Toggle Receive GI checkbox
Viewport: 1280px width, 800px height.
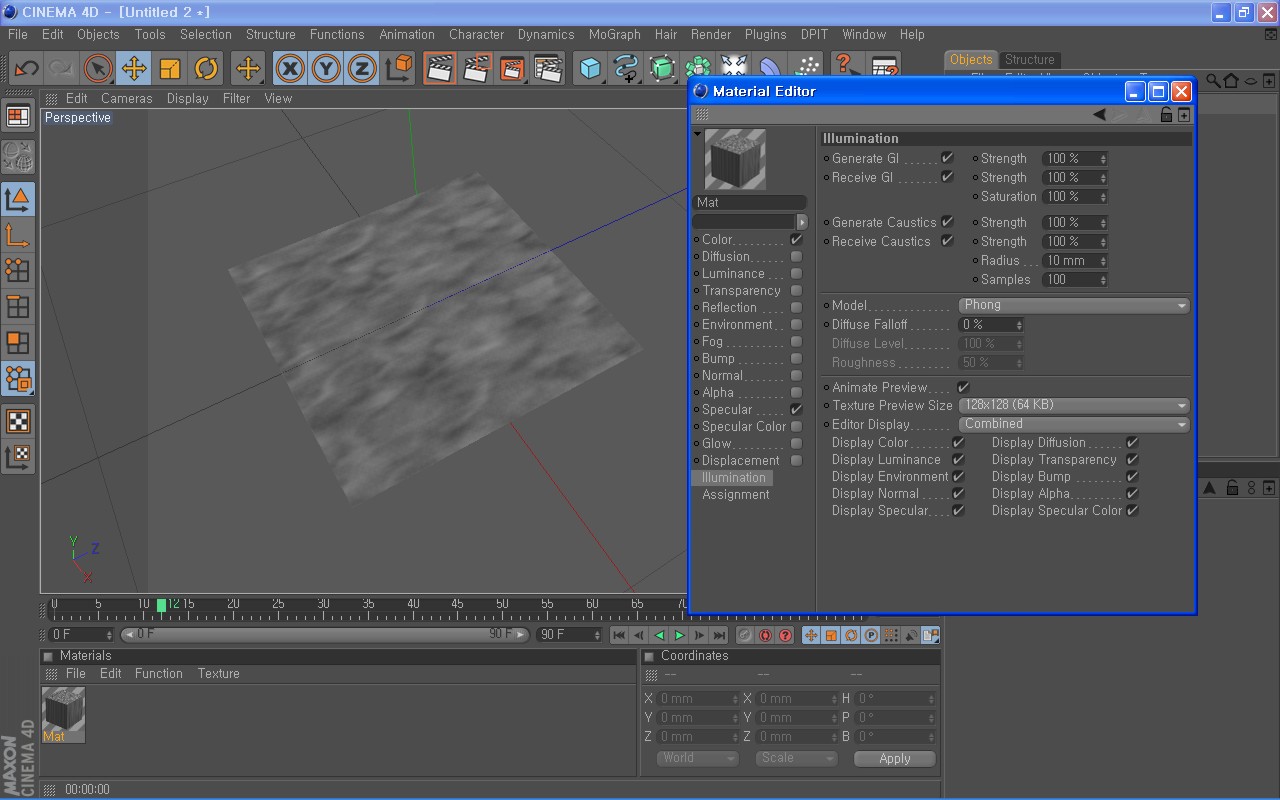pos(947,177)
